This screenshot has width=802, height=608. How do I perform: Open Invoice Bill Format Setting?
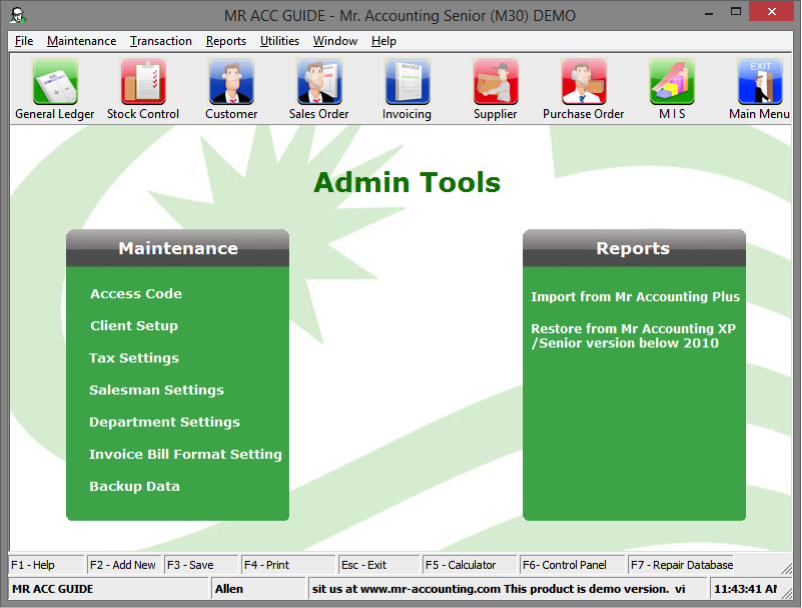click(186, 455)
